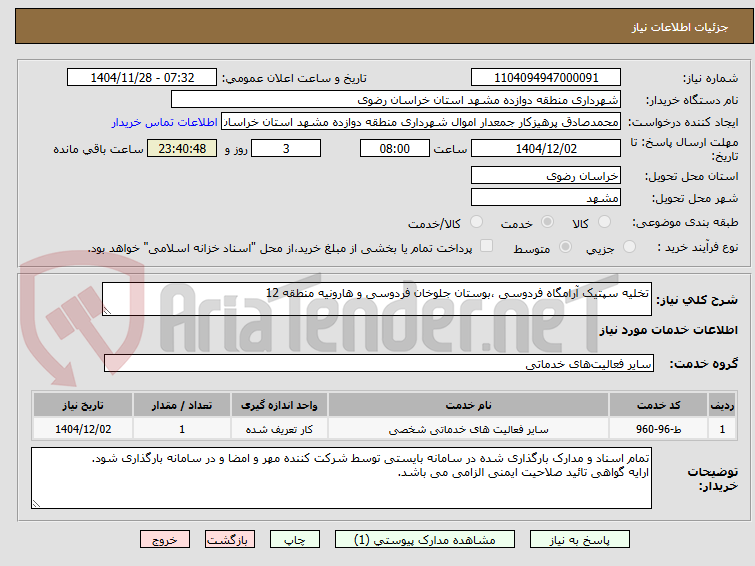Click the توضیحات خریدار notes textarea
Screen dimensions: 755x566
(341, 478)
